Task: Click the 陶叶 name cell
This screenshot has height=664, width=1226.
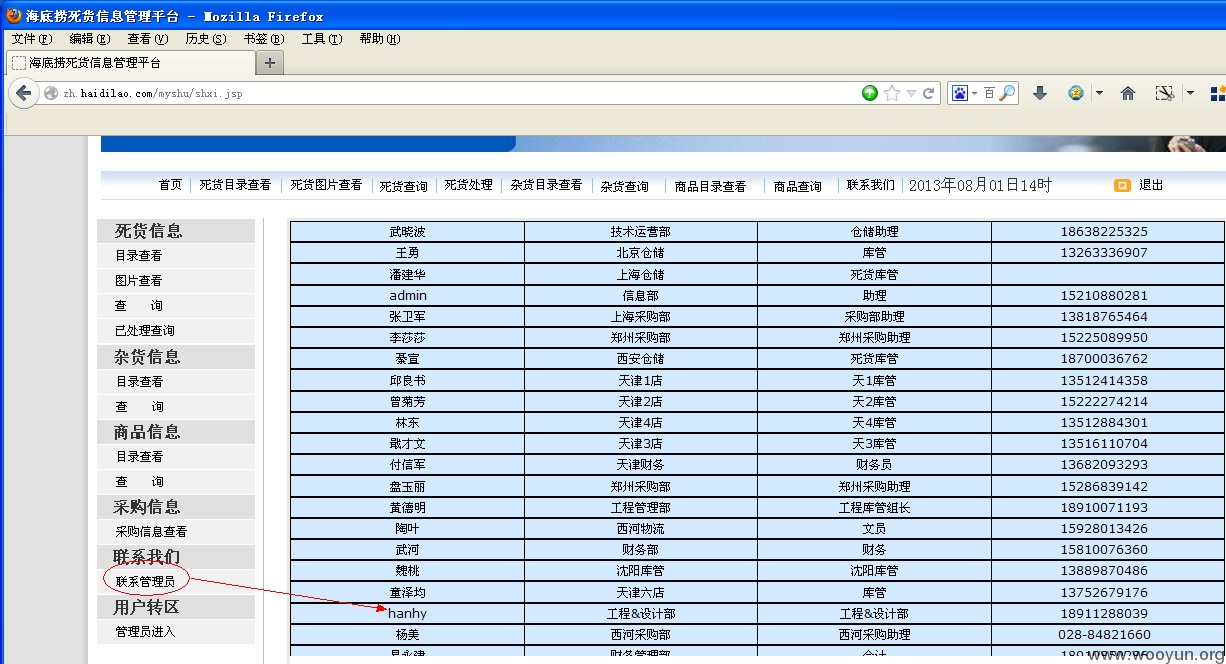Action: pos(407,529)
